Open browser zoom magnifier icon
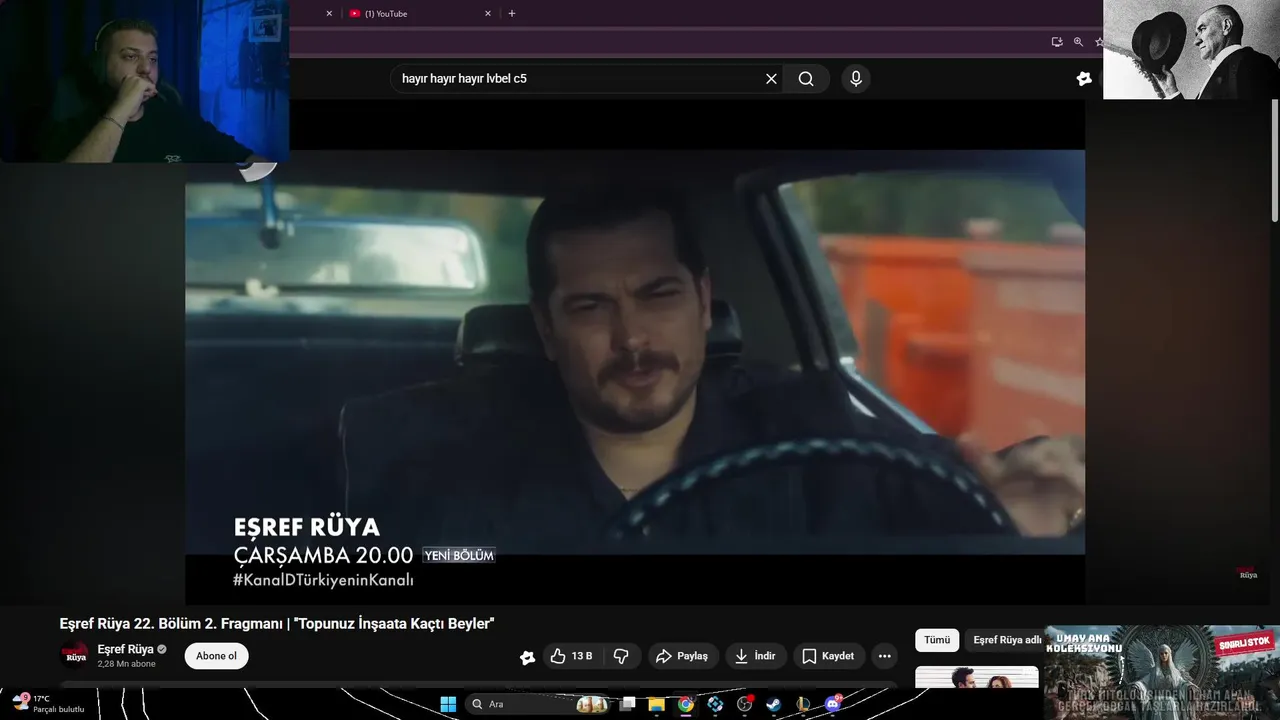The height and width of the screenshot is (720, 1280). tap(1078, 42)
